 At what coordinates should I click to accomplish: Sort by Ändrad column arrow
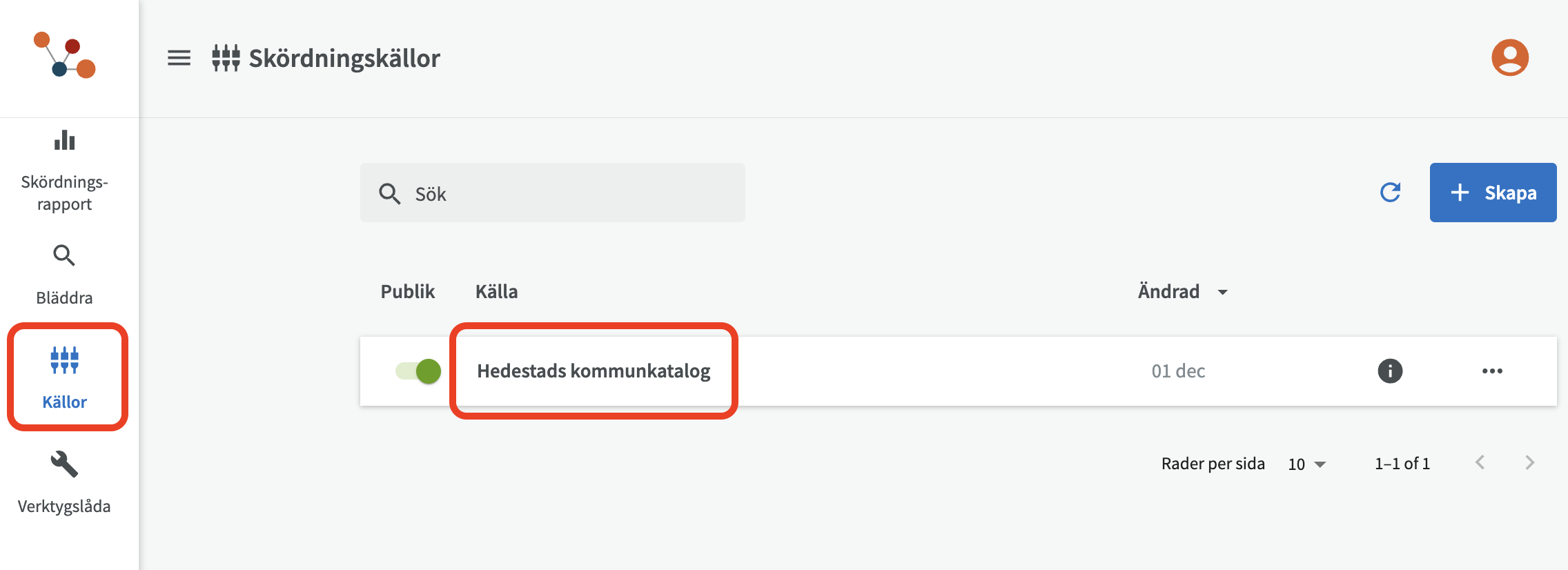[1222, 293]
